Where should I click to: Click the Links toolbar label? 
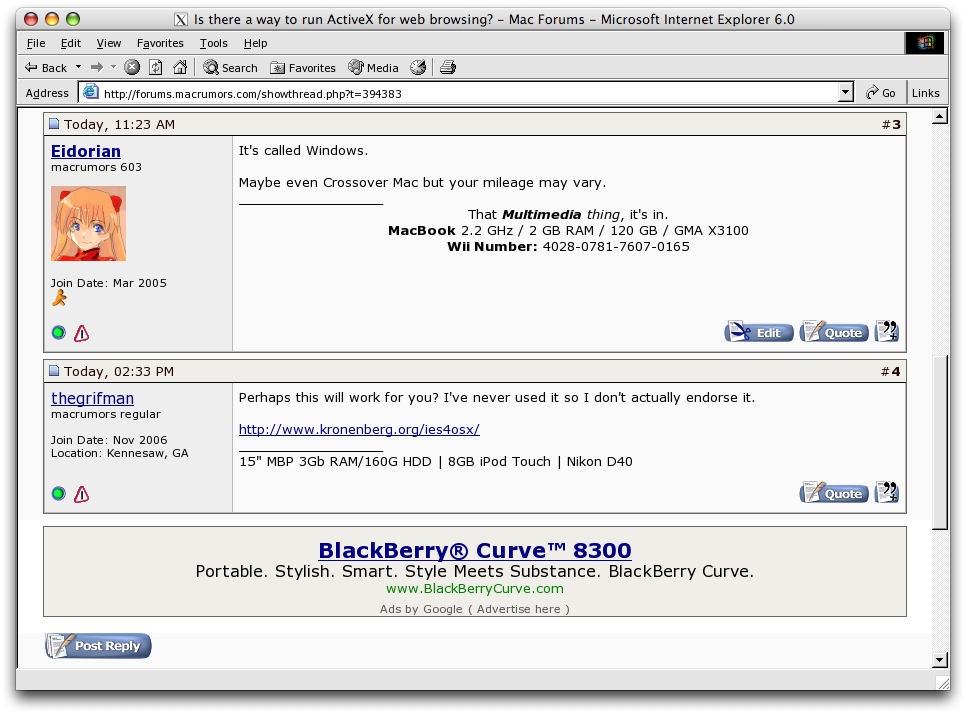(x=925, y=93)
